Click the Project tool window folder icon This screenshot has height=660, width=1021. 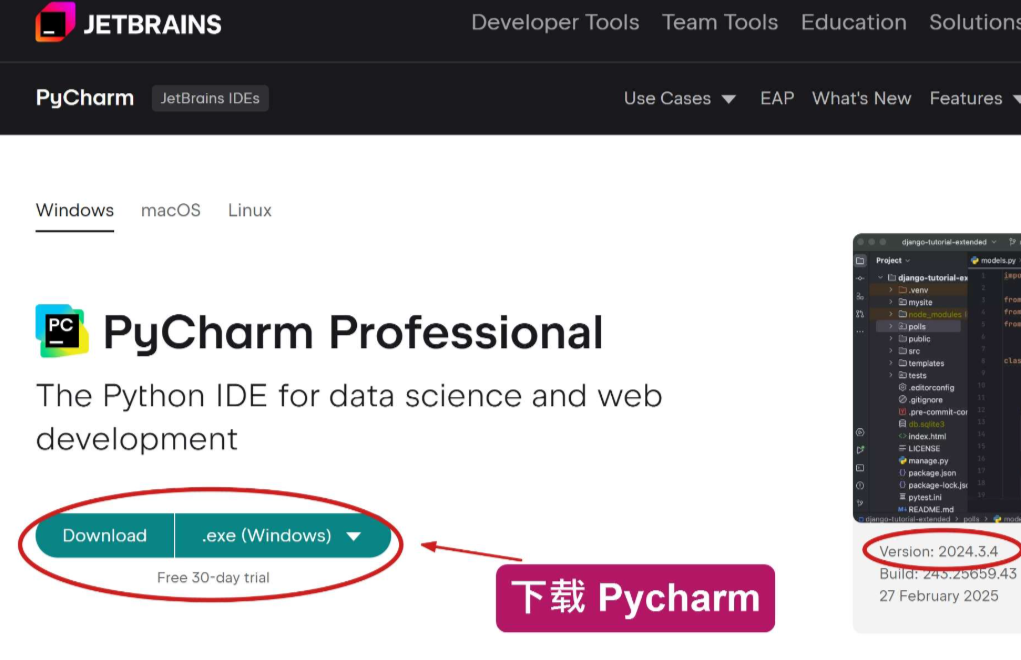pos(860,260)
